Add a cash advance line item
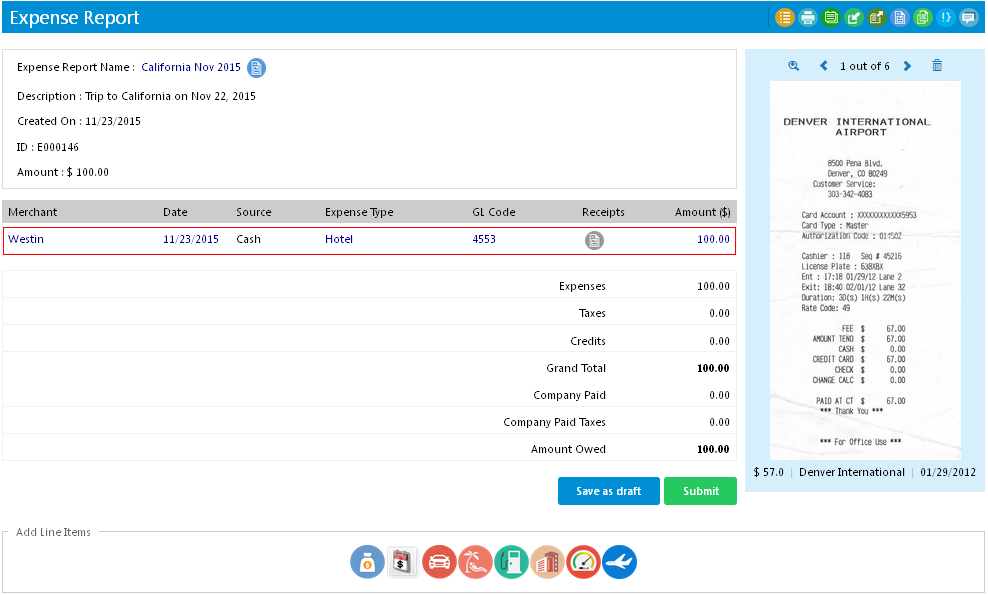The height and width of the screenshot is (595, 988). [x=367, y=562]
